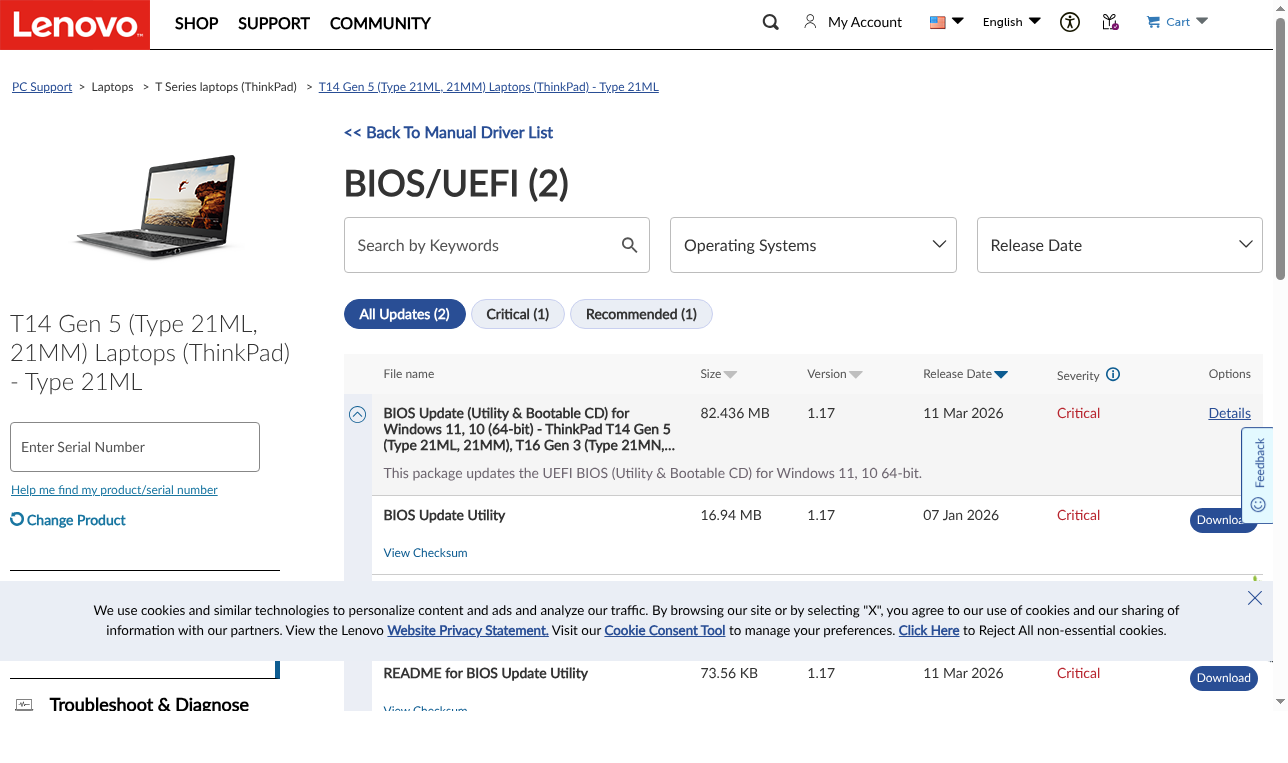Image resolution: width=1288 pixels, height=763 pixels.
Task: Click the Troubleshoot & Diagnose icon
Action: 24,704
